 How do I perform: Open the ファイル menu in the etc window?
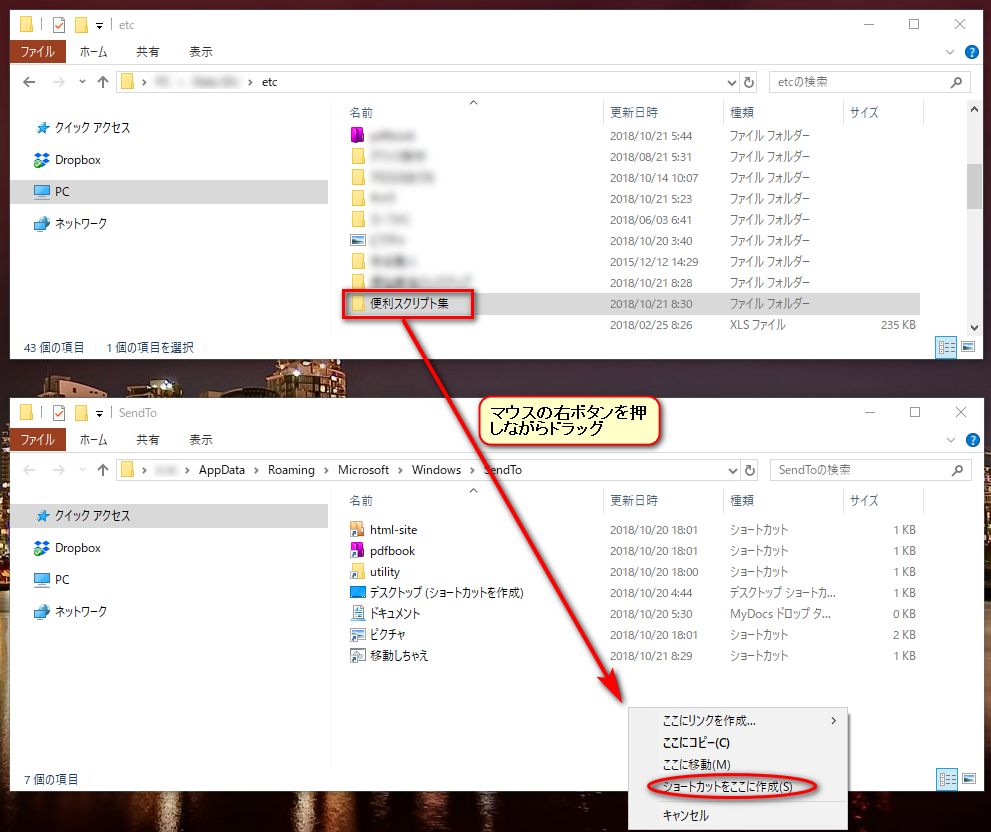click(38, 52)
